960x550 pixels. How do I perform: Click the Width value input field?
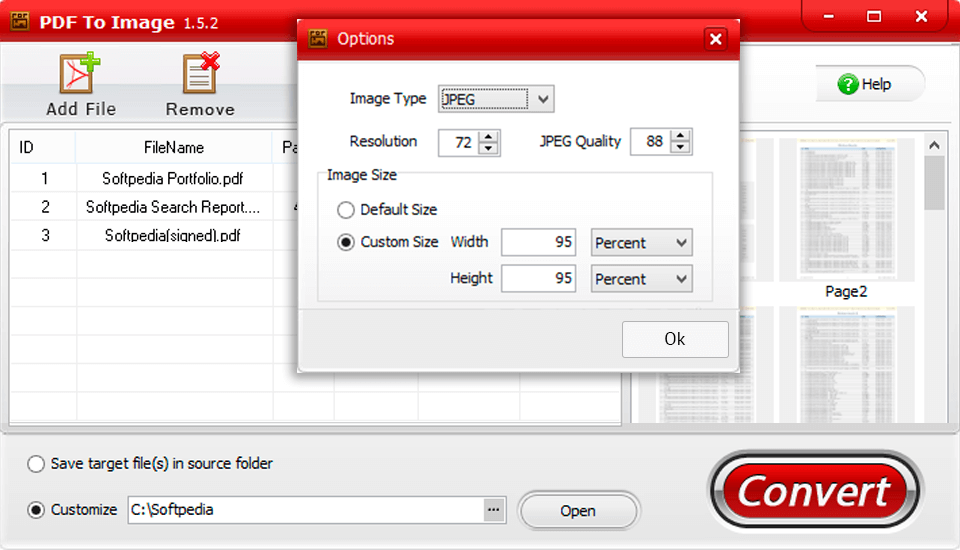(538, 243)
